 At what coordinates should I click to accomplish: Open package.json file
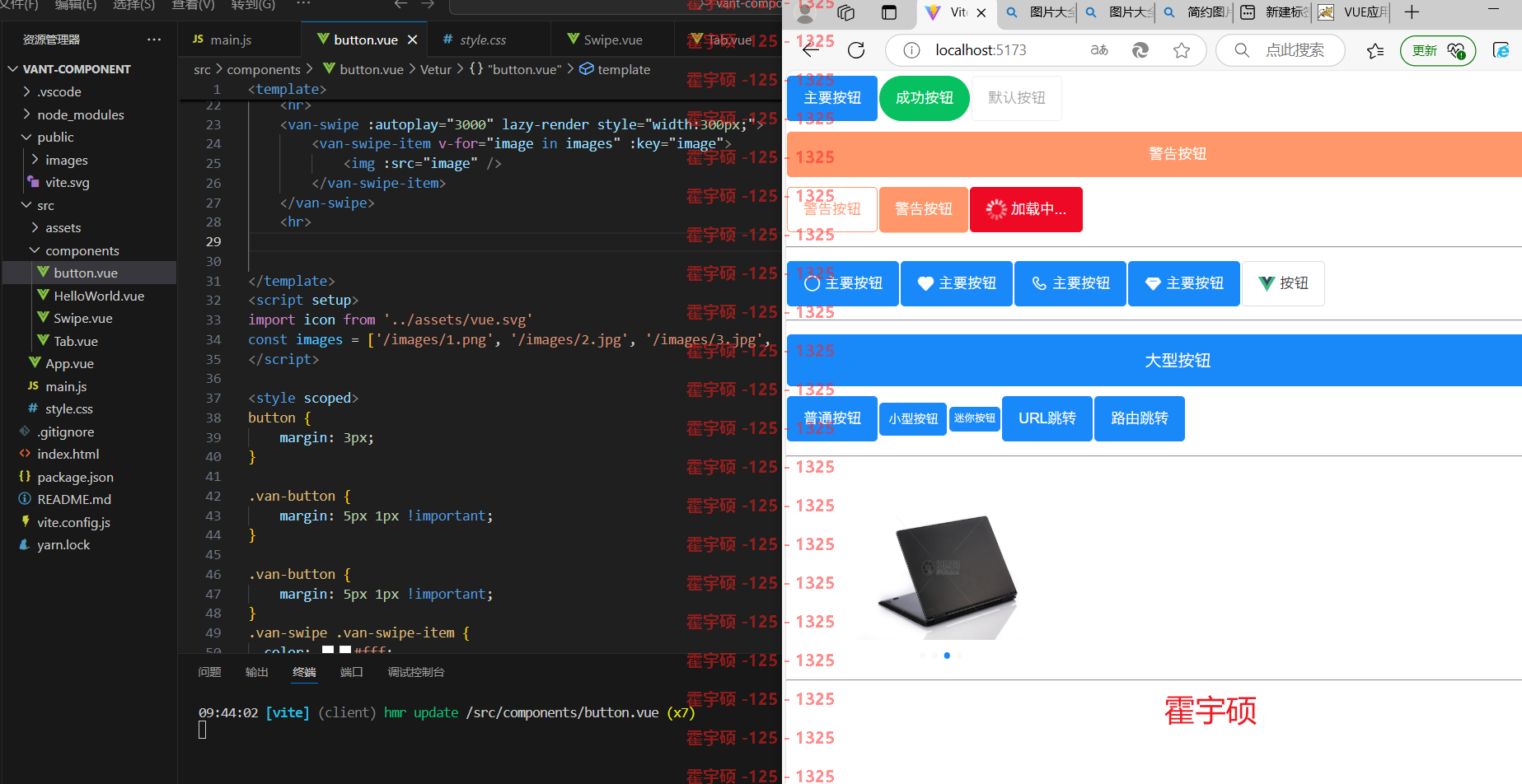coord(75,477)
